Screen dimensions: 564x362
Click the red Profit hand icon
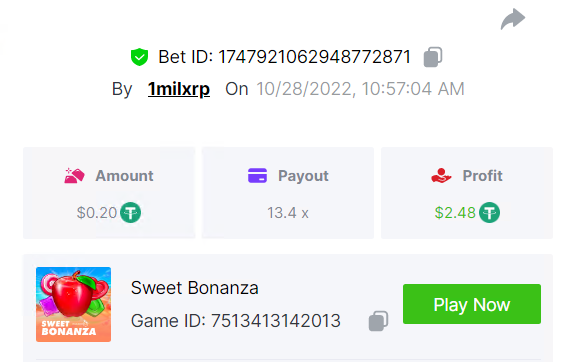coord(441,176)
